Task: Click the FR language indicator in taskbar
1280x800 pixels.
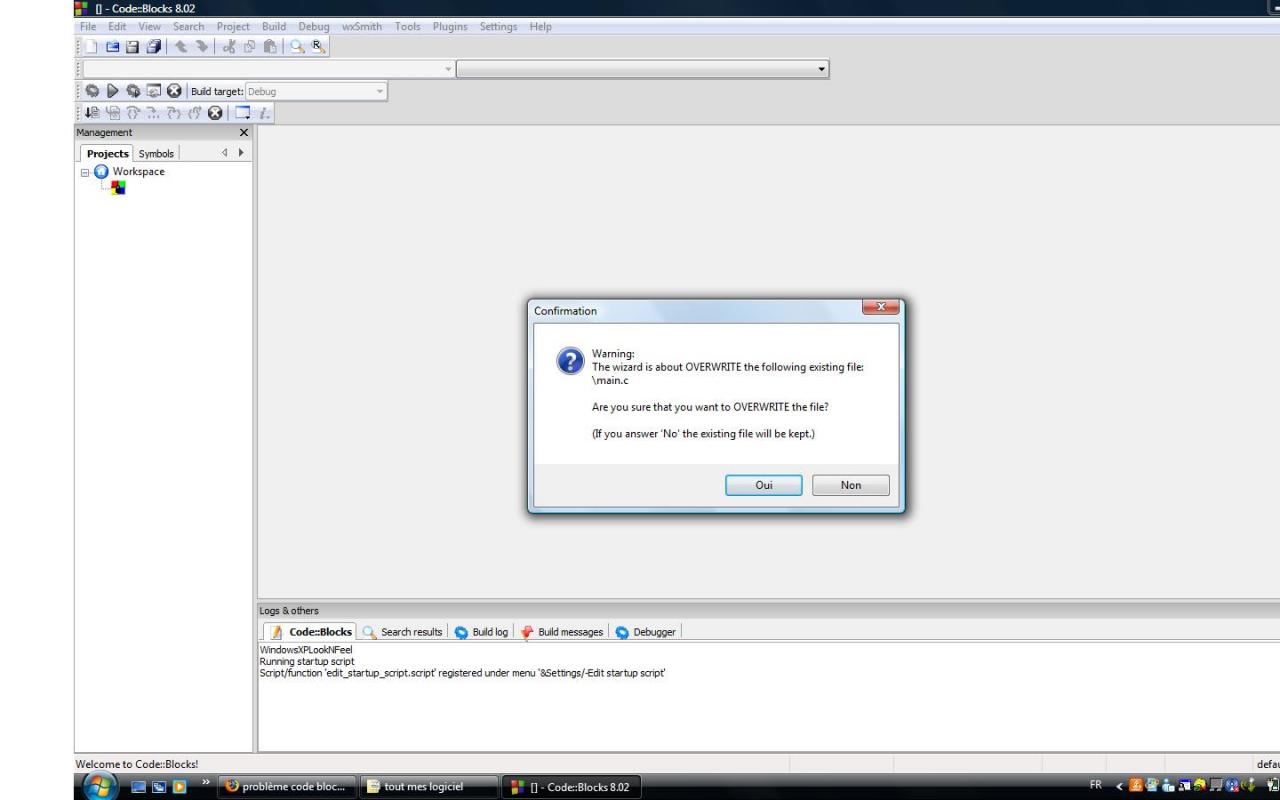Action: coord(1096,786)
